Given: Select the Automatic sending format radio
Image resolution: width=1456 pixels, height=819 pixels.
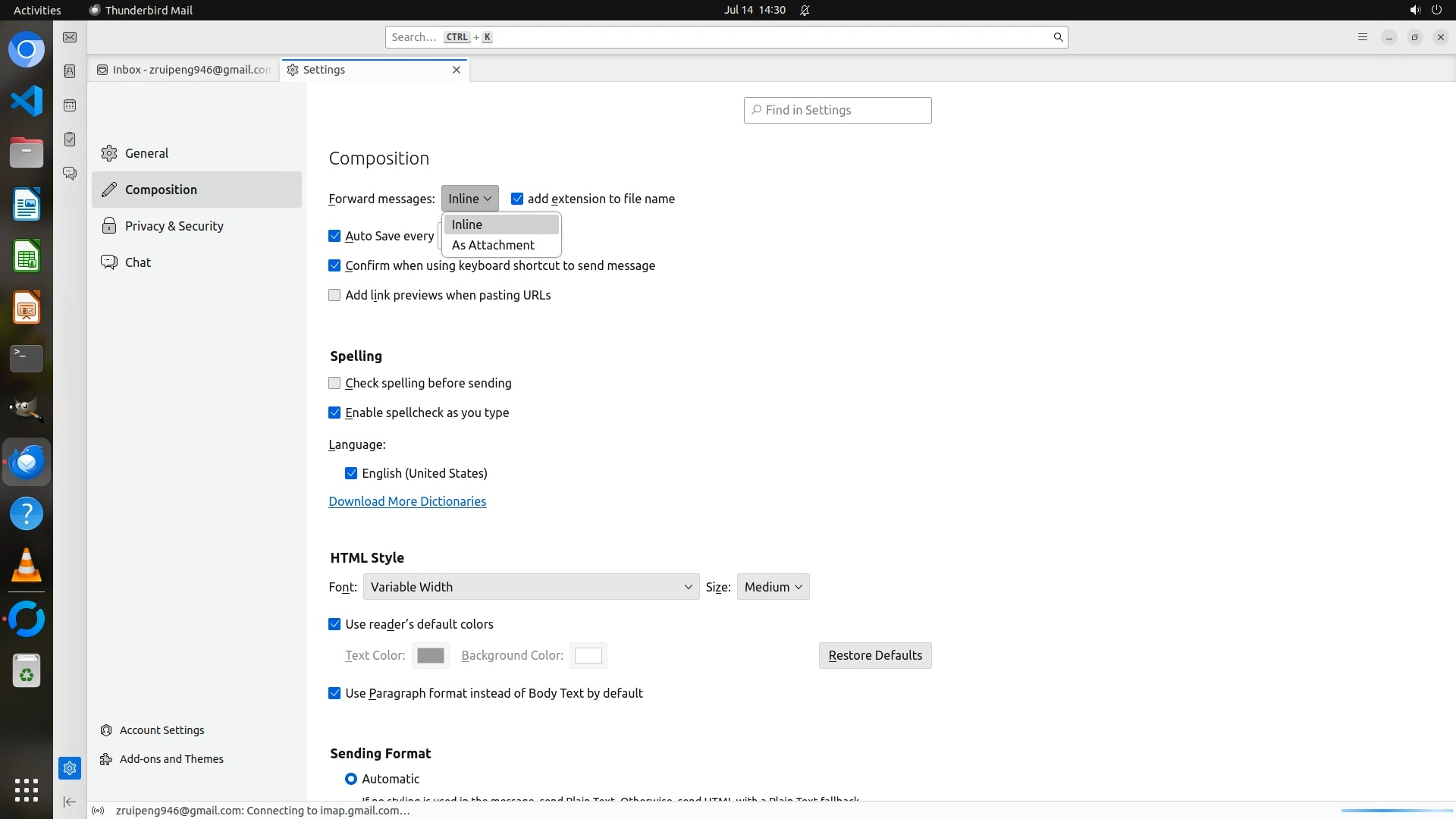Looking at the screenshot, I should [x=351, y=779].
